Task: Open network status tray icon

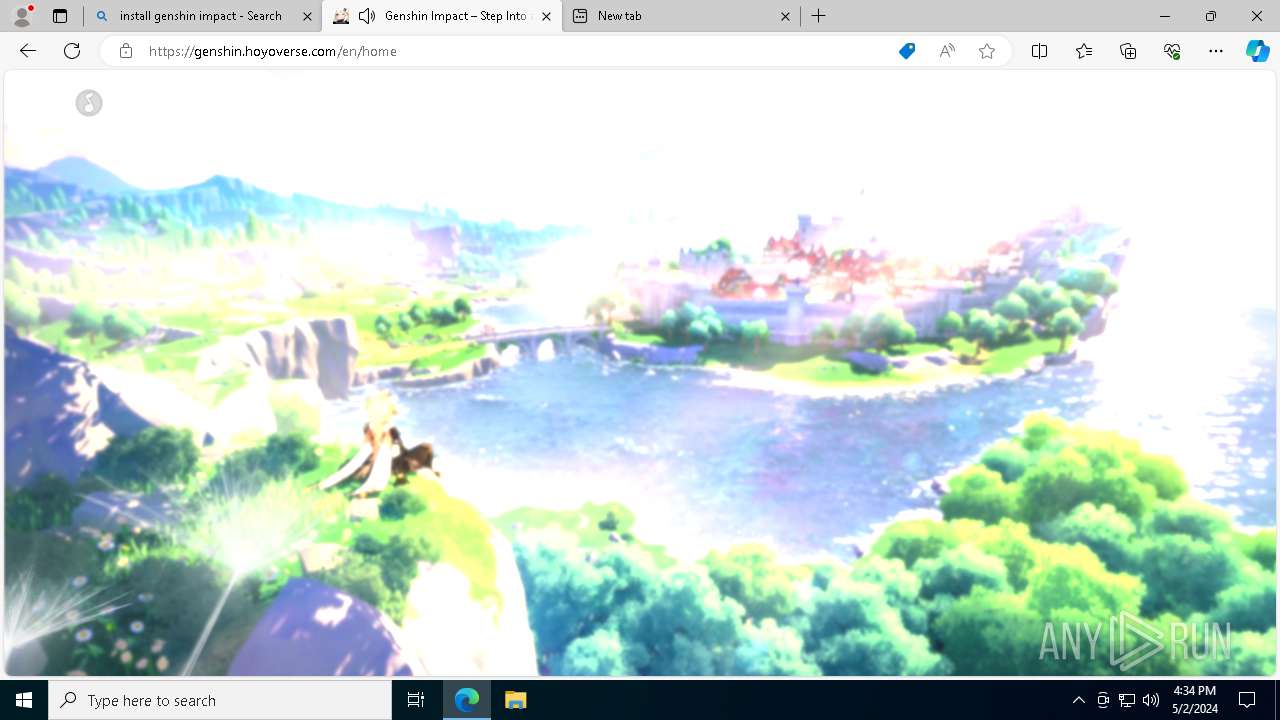Action: pos(1127,700)
